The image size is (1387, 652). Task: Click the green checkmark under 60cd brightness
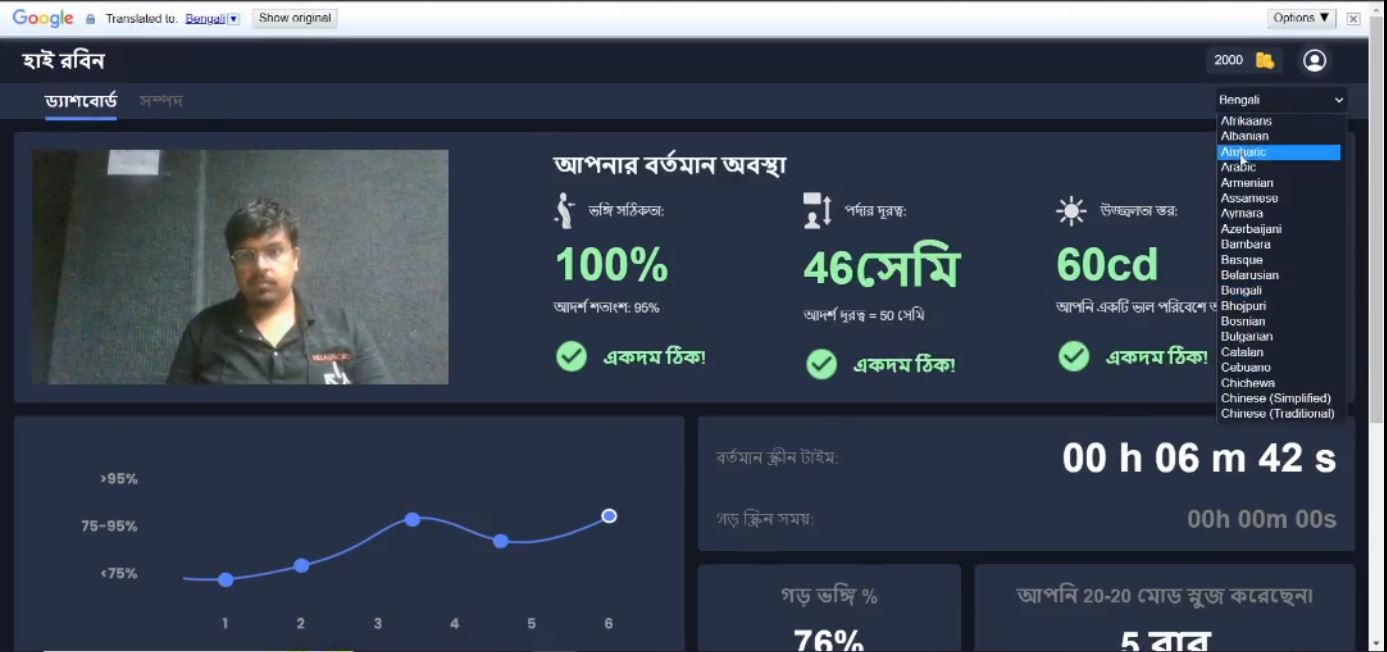pos(1073,356)
